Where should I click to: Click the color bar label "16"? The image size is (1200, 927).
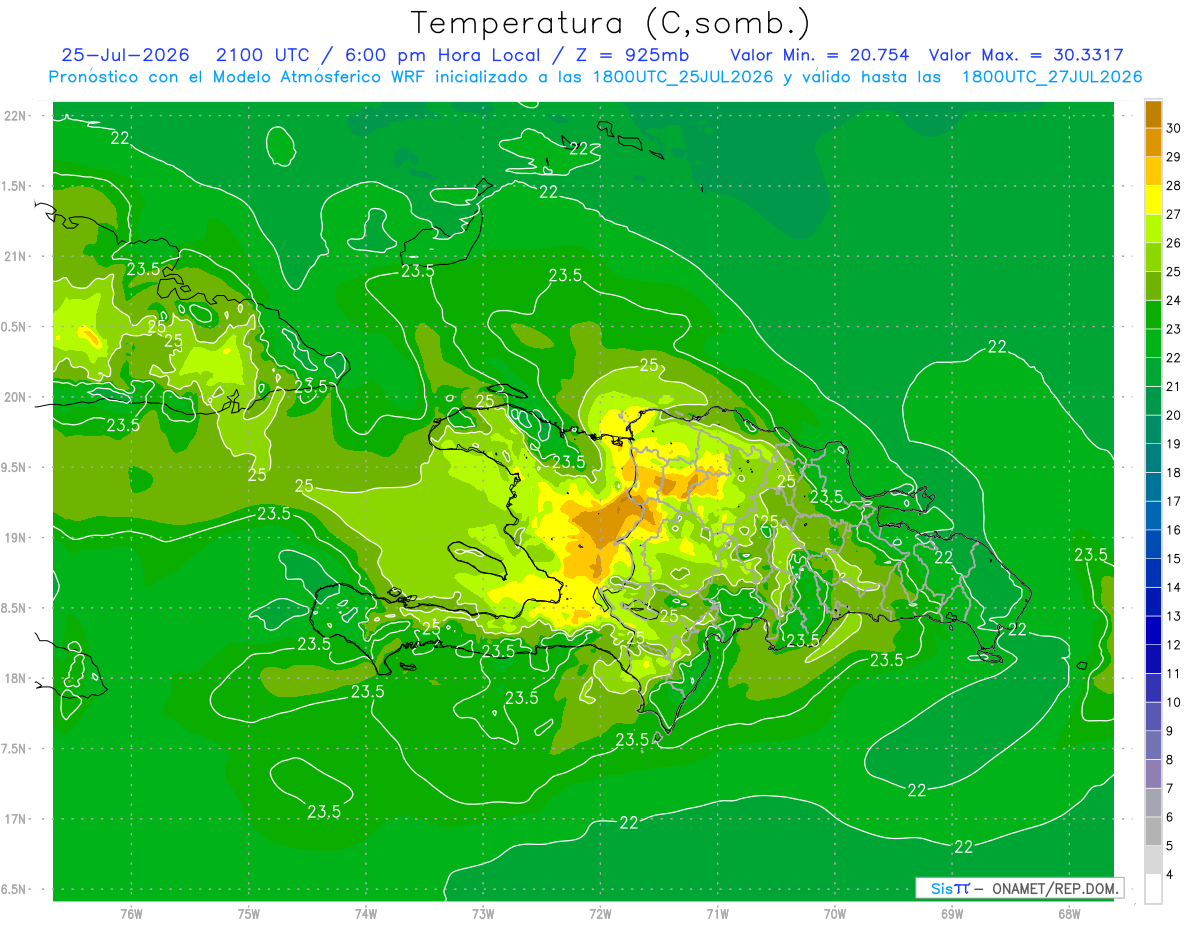pos(1174,530)
